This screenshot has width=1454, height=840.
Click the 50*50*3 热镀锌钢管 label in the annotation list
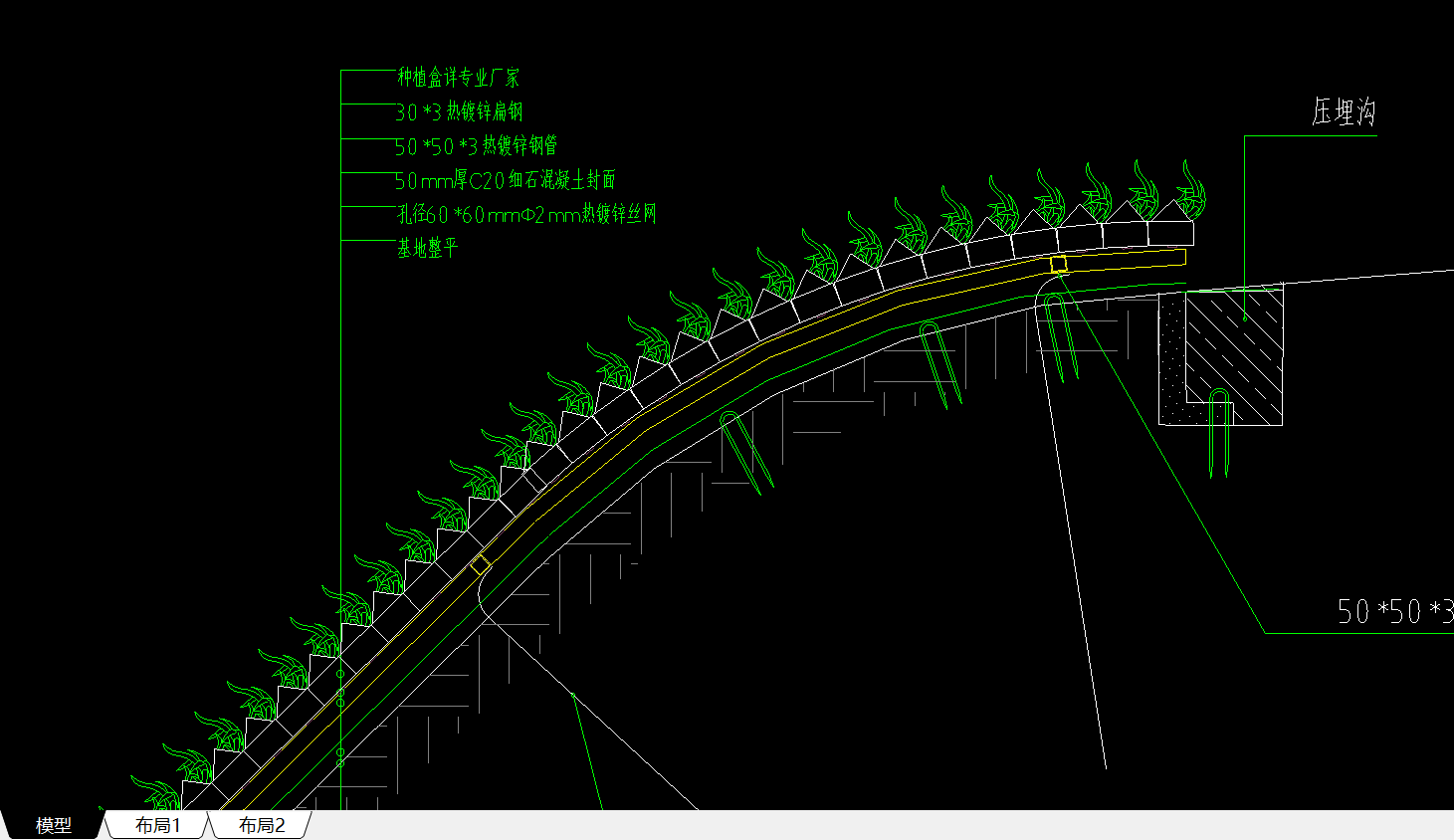point(476,146)
